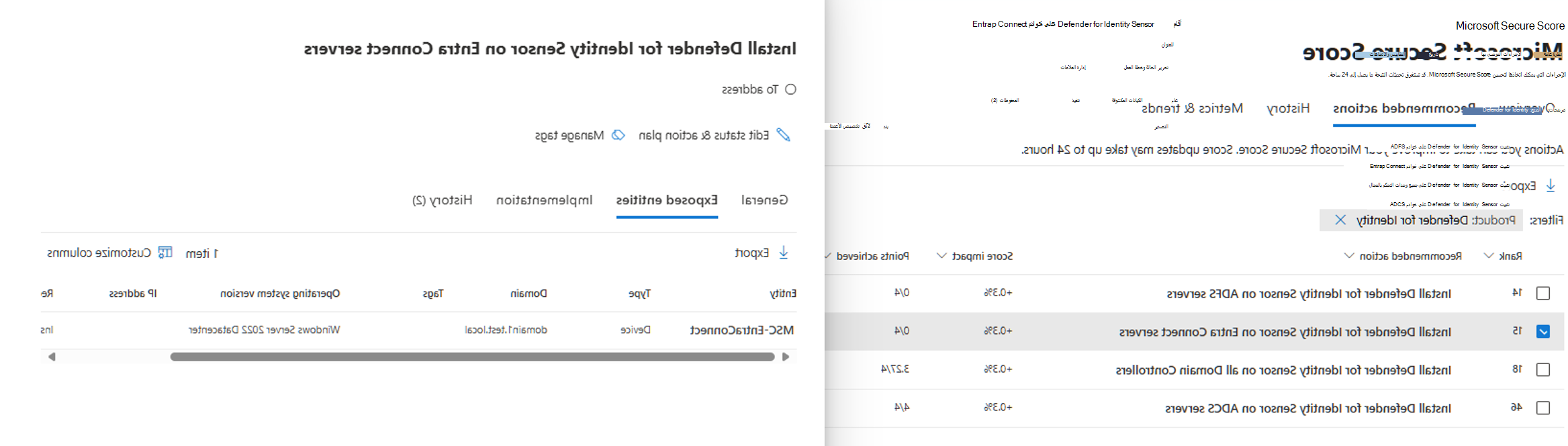This screenshot has height=446, width=1568.
Task: Open the Metrics & trends tab
Action: (1192, 108)
